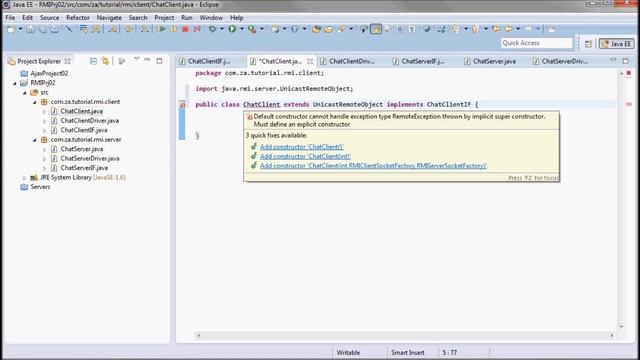Apply the constructor fix with RMIClientSocketFactory parameters
Viewport: 640px width, 360px height.
tap(373, 166)
